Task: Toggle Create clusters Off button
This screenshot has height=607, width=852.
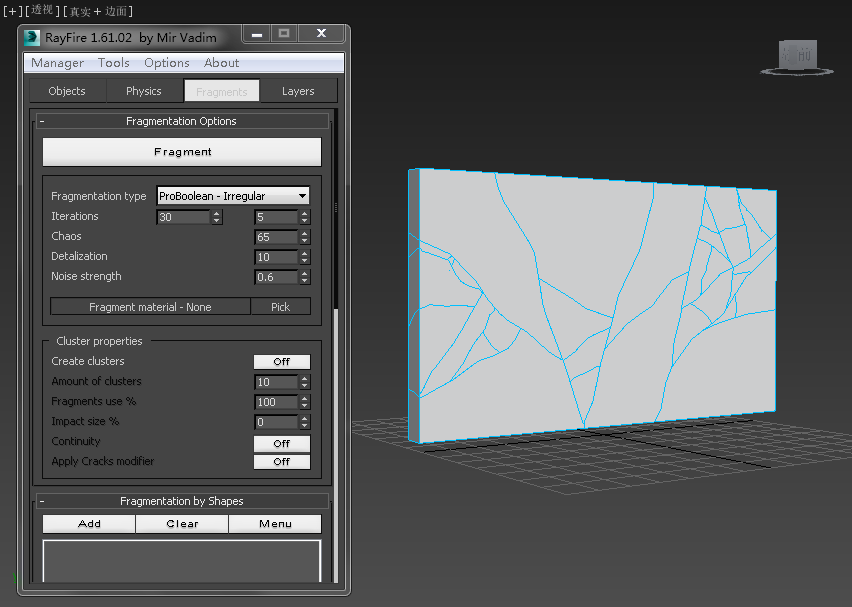Action: pyautogui.click(x=281, y=362)
